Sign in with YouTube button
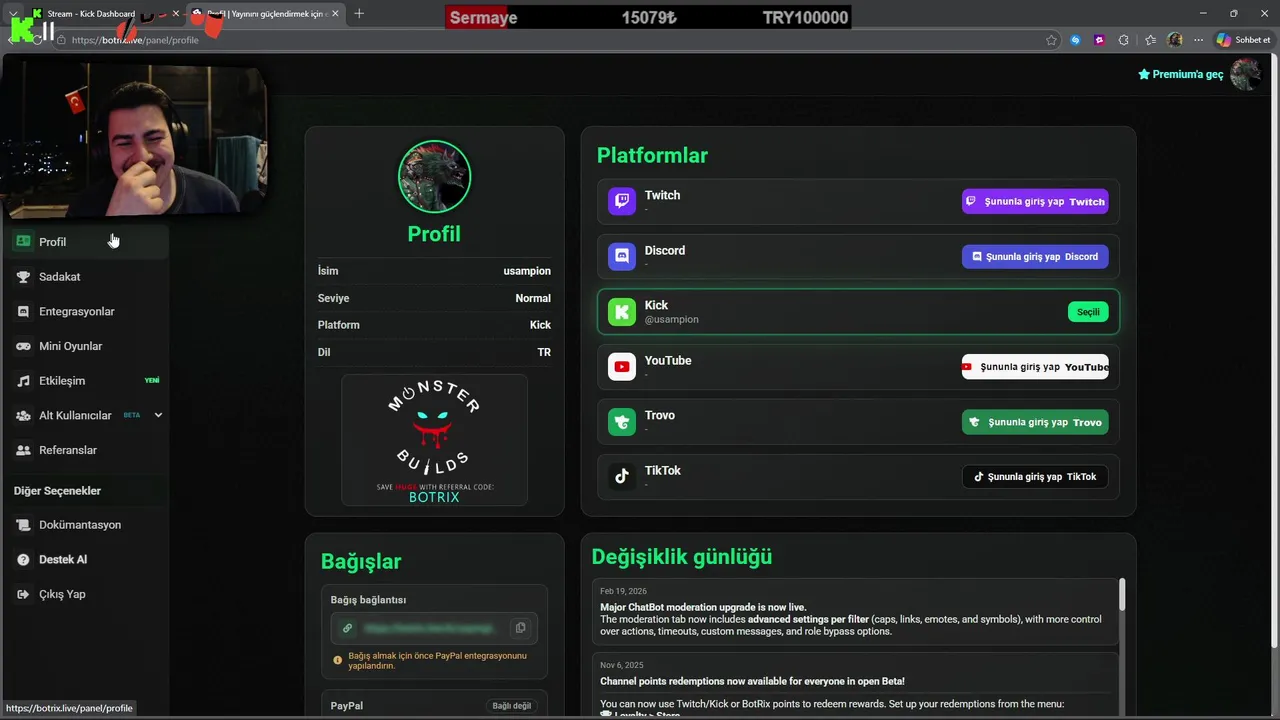This screenshot has height=720, width=1280. (x=1035, y=367)
